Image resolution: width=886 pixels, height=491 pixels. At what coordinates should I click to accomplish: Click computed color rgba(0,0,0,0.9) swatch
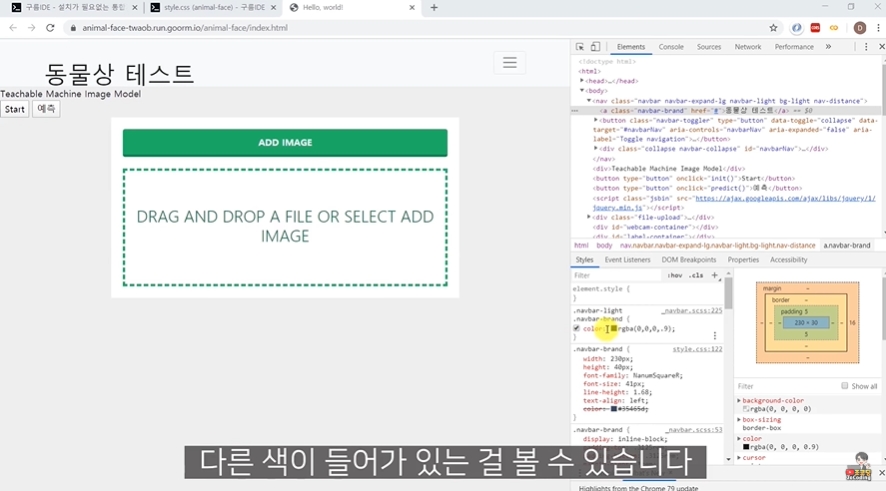[746, 447]
